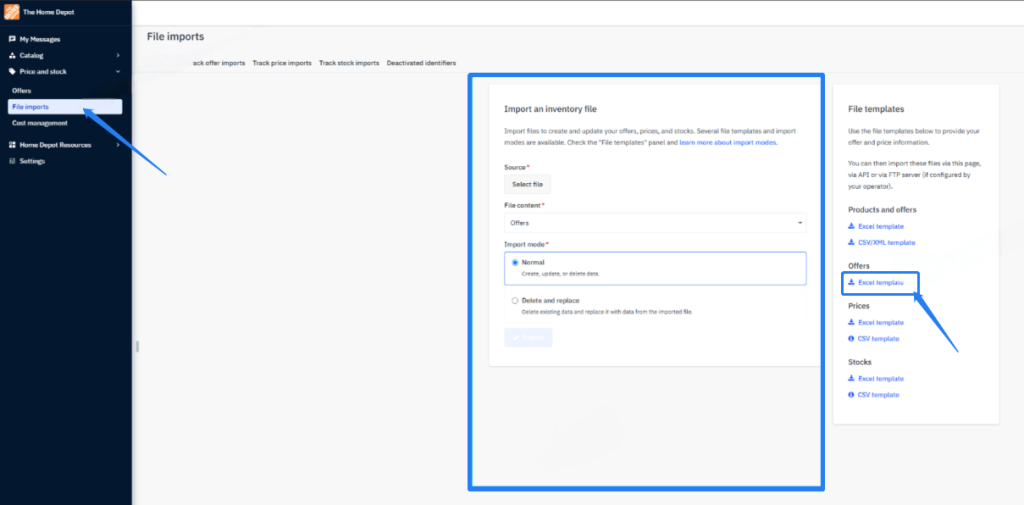1024x505 pixels.
Task: Click download icon for Products and offers Excel template
Action: tap(851, 227)
